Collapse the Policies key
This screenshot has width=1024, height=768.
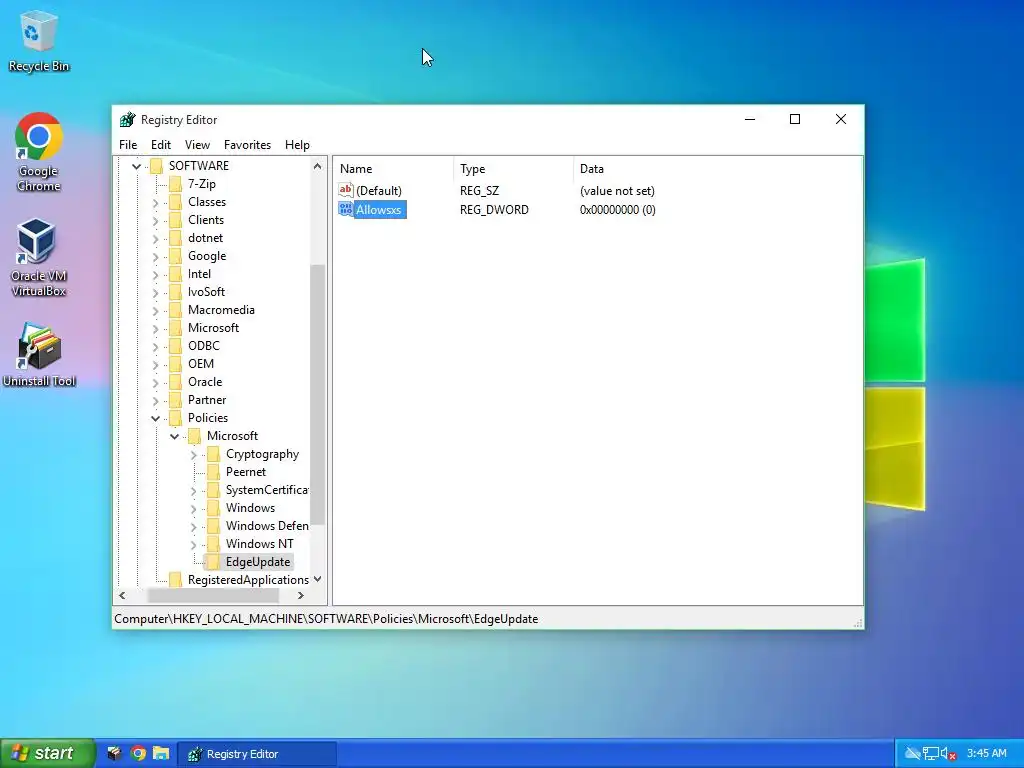point(155,418)
